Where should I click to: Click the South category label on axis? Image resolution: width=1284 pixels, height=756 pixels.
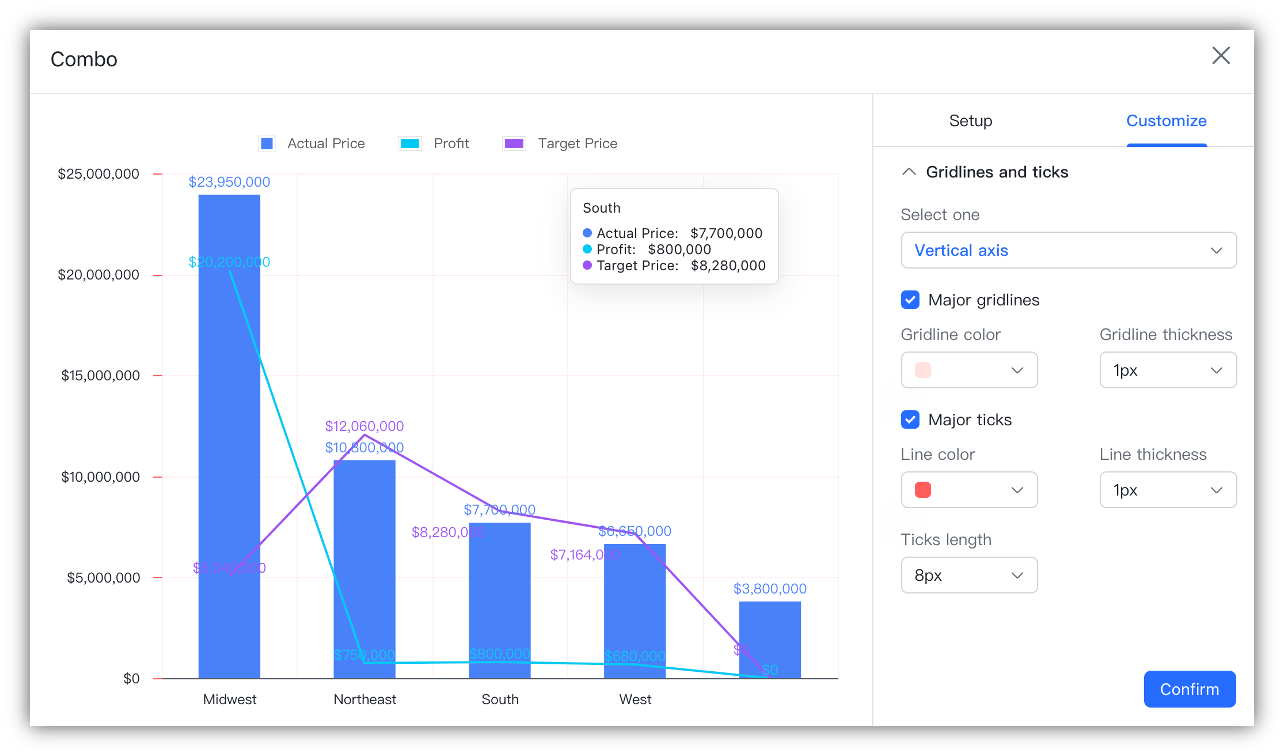coord(500,699)
